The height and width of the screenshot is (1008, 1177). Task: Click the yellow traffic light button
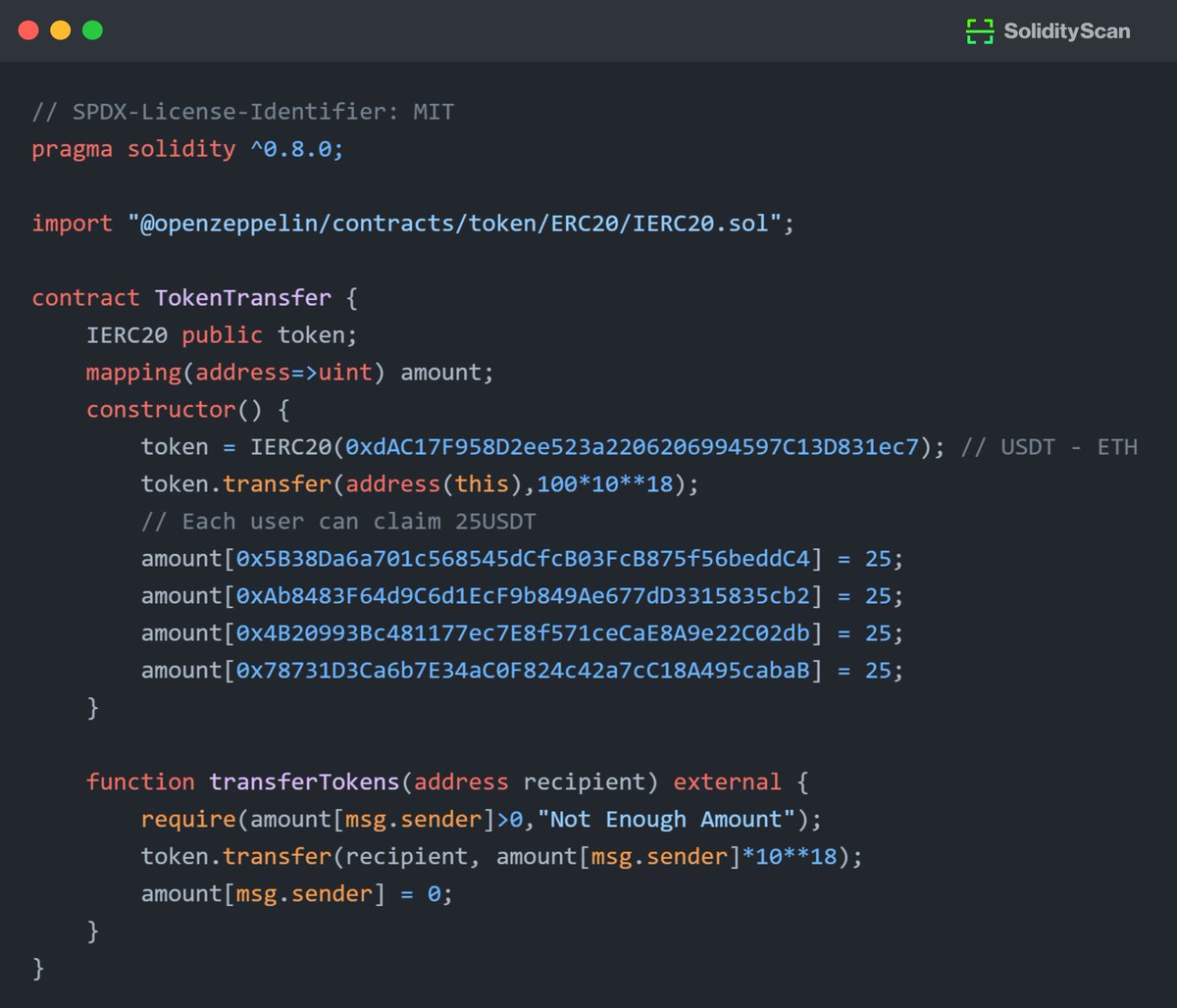tap(60, 30)
